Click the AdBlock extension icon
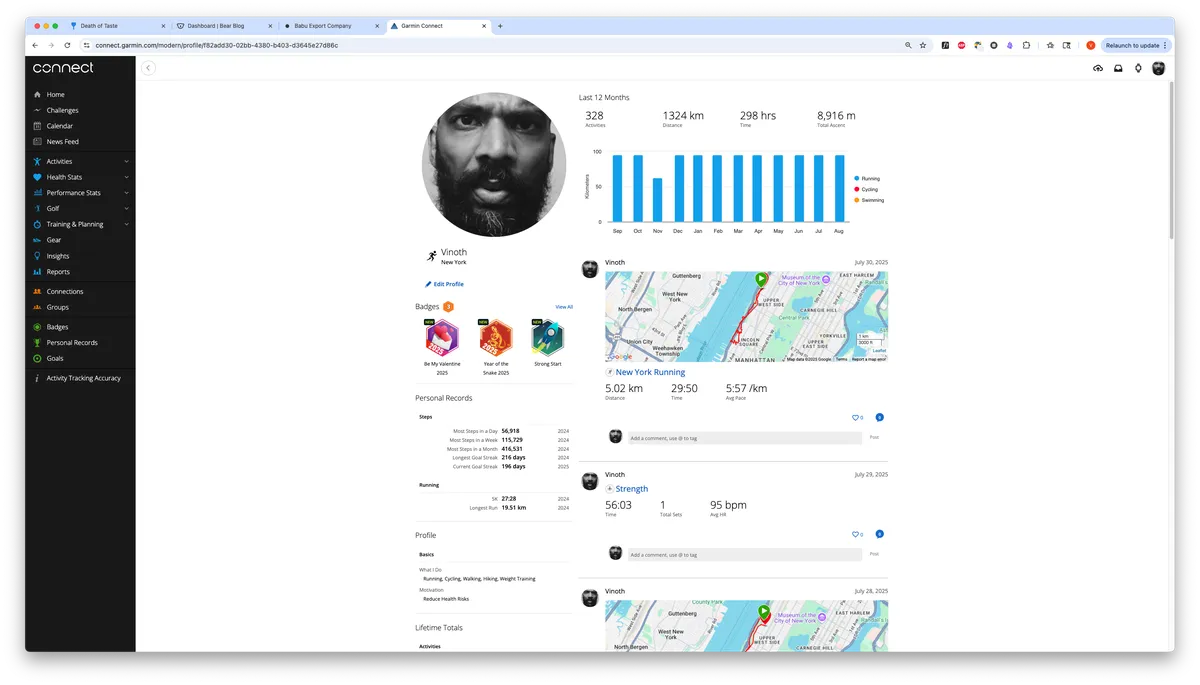1200x685 pixels. pos(962,45)
